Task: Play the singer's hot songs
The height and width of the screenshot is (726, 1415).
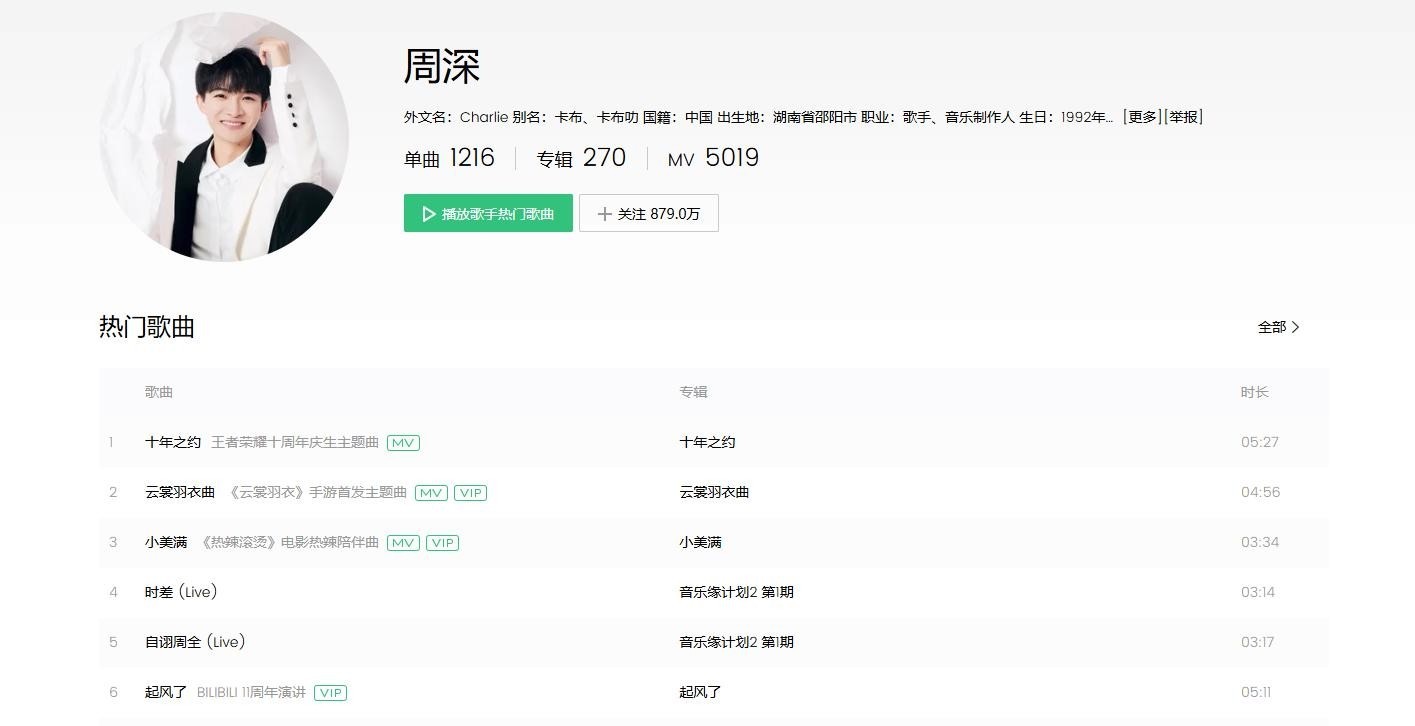Action: tap(488, 213)
